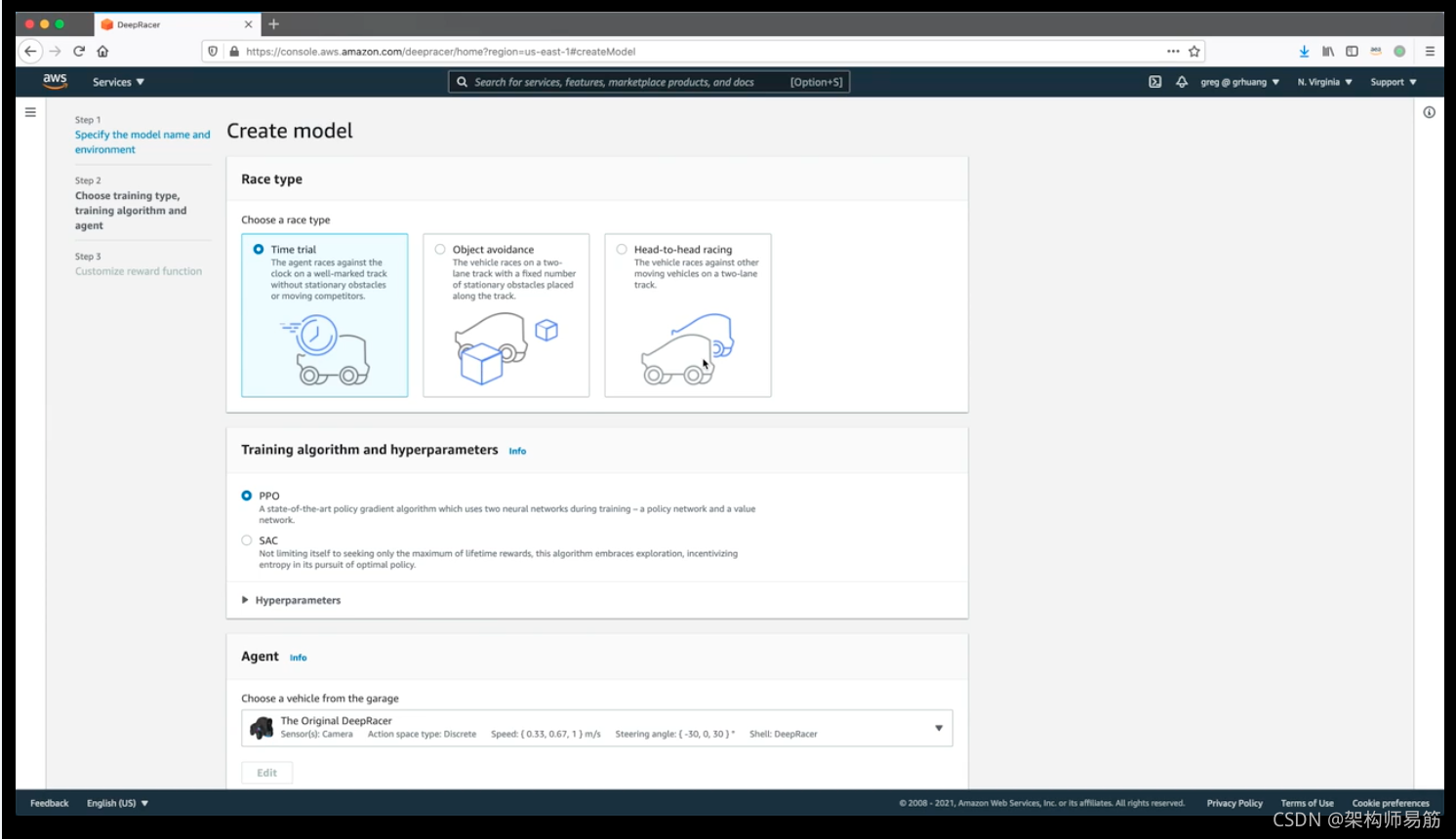Open the info panel icon at right edge
Screen dimensions: 1456x839
pos(1429,112)
